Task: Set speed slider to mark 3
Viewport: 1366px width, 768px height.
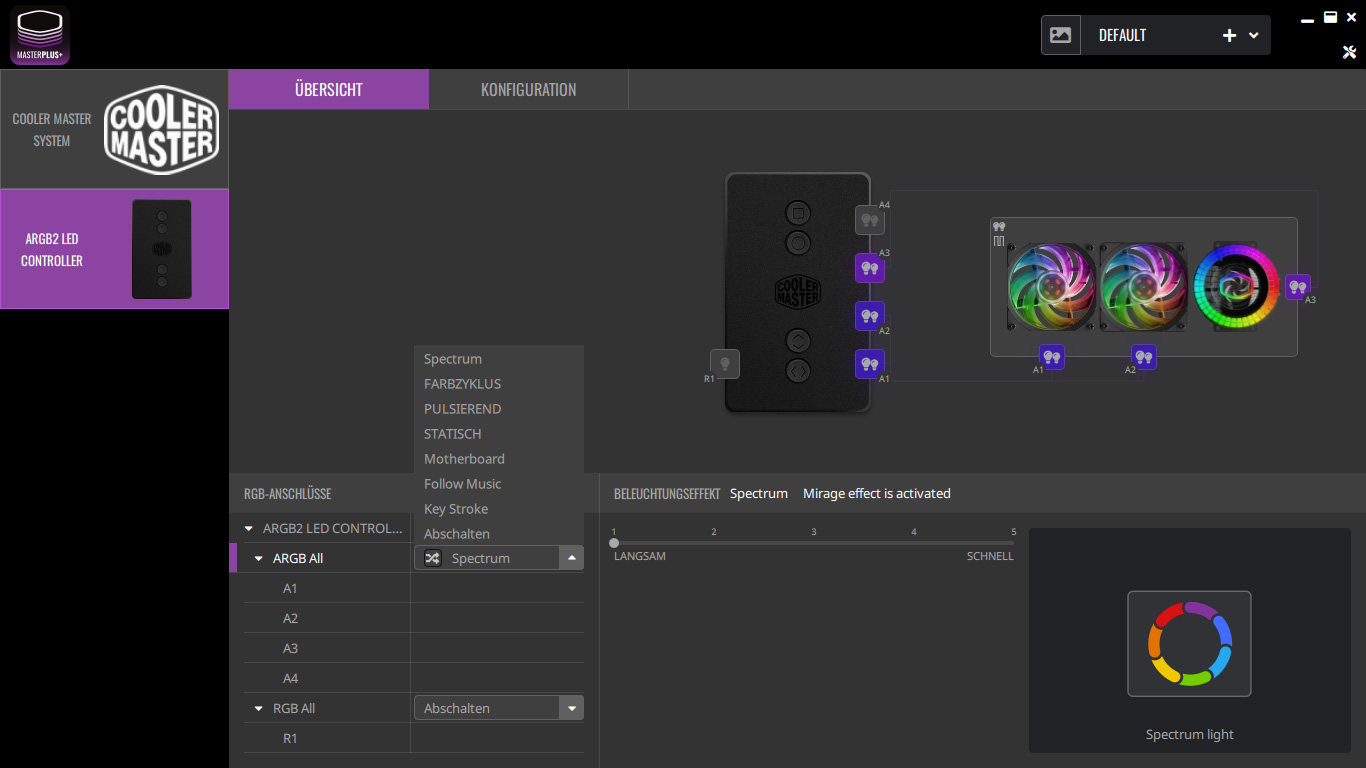Action: point(814,543)
